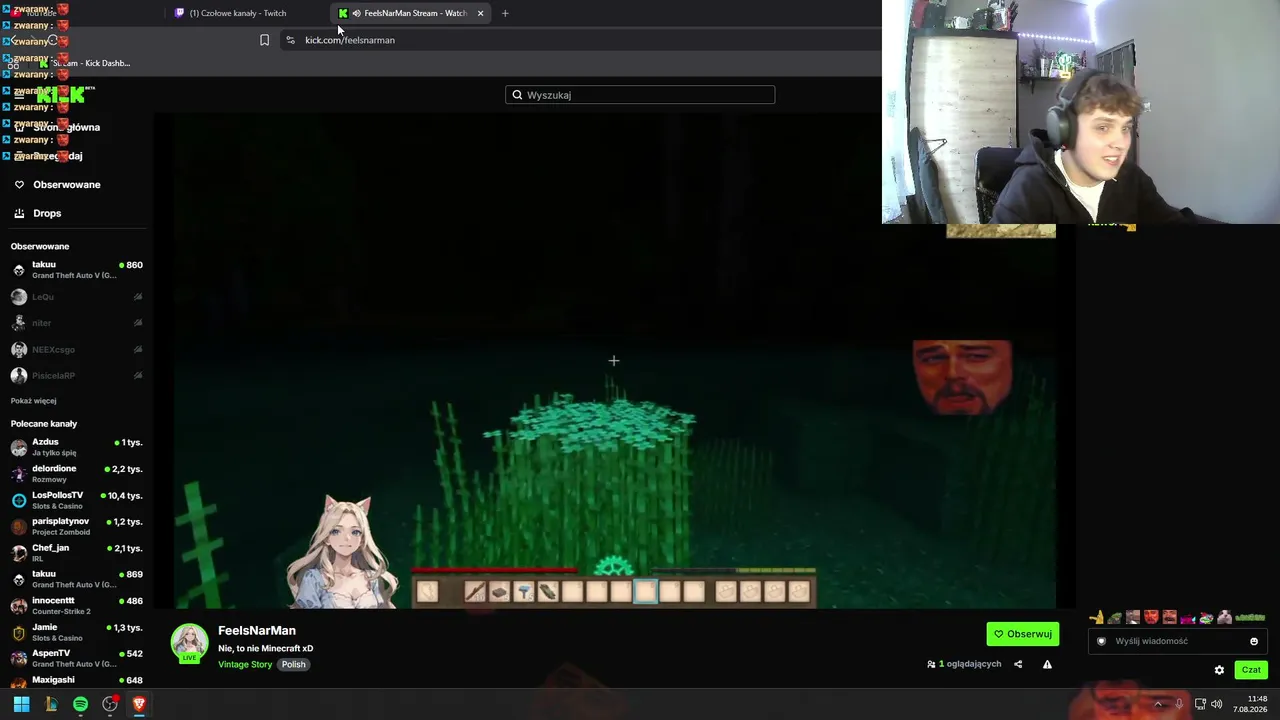Open offline channel PisicelaRP
The image size is (1280, 720).
[x=76, y=376]
